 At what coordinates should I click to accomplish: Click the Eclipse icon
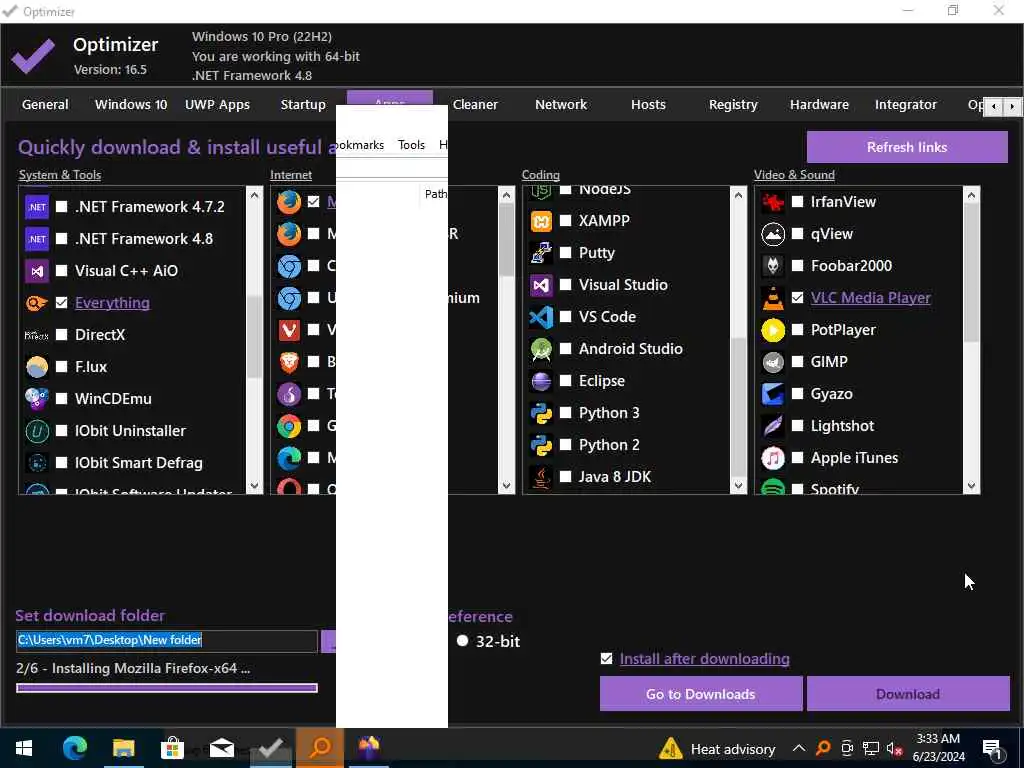(541, 381)
